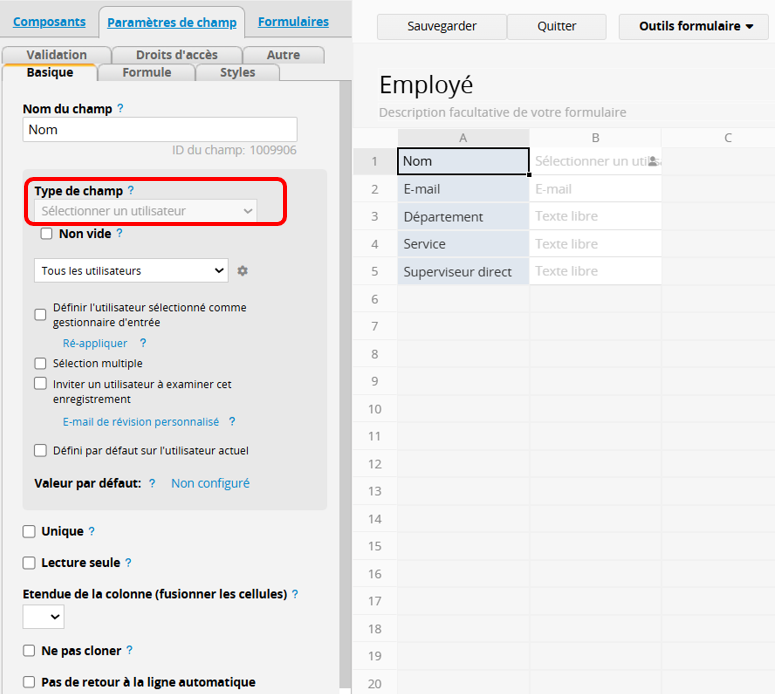Open the Etendue de la colonne dropdown
The image size is (776, 694).
coord(43,617)
